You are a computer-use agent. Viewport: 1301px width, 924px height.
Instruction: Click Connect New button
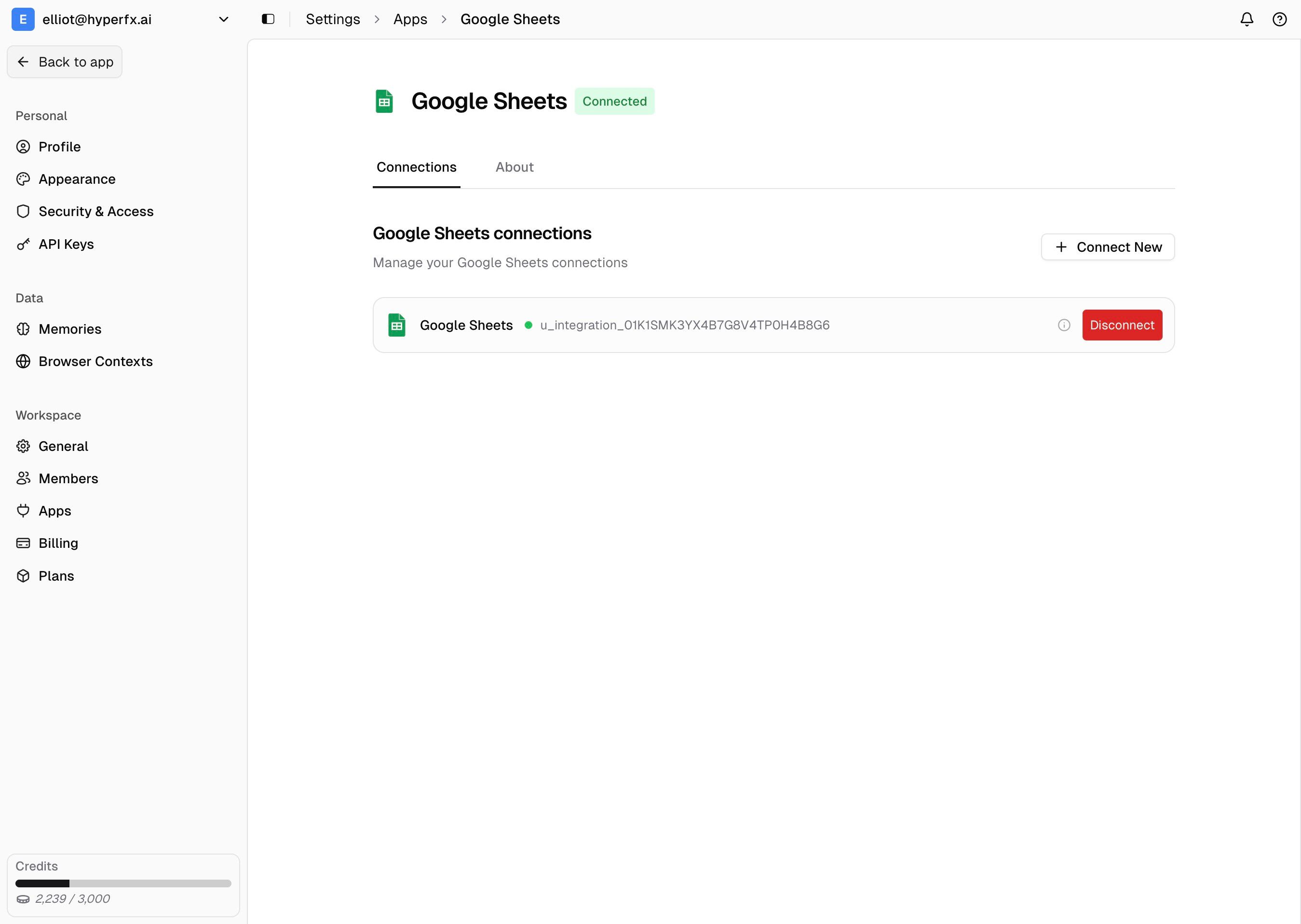pyautogui.click(x=1107, y=247)
